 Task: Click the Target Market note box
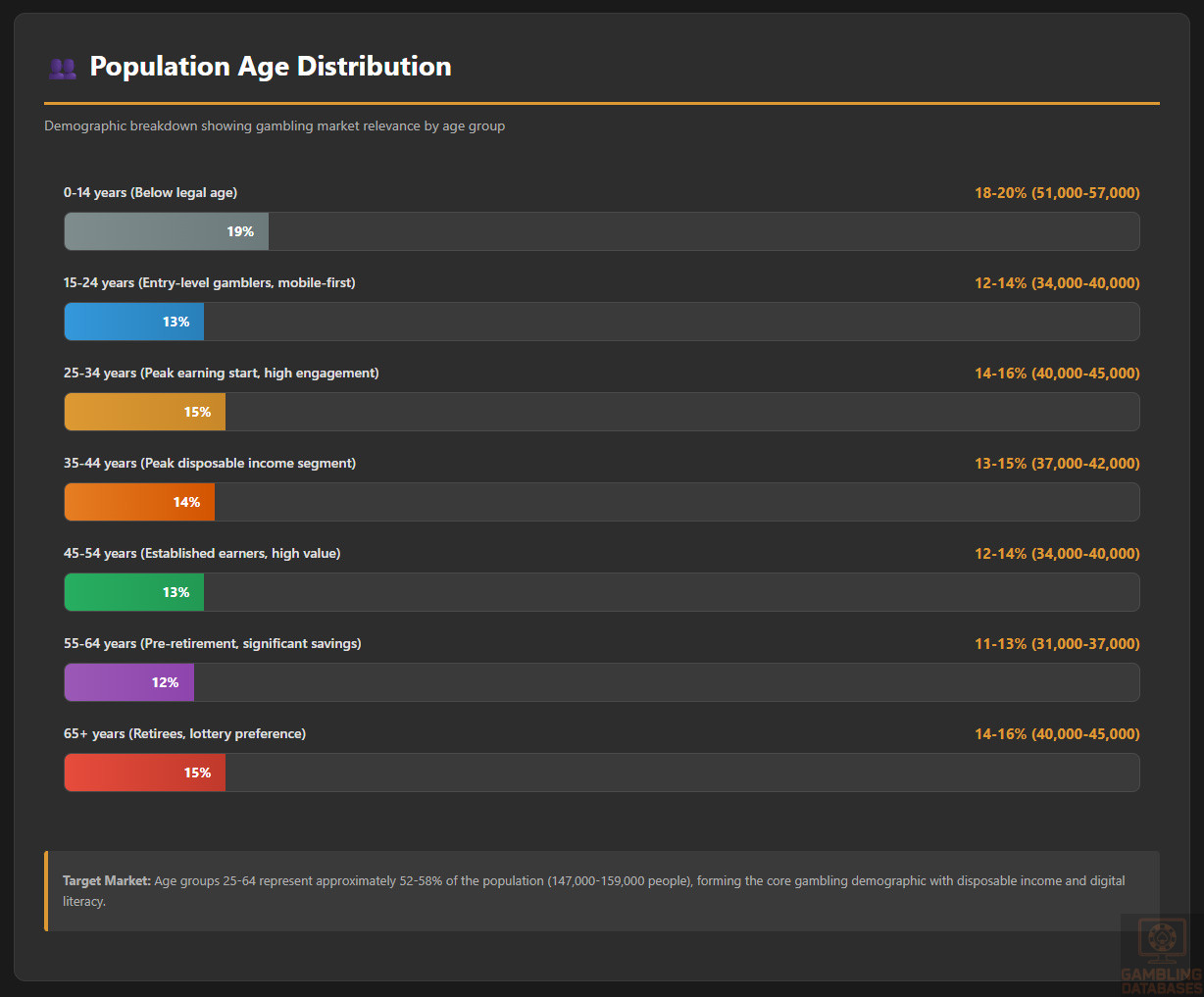pyautogui.click(x=602, y=890)
